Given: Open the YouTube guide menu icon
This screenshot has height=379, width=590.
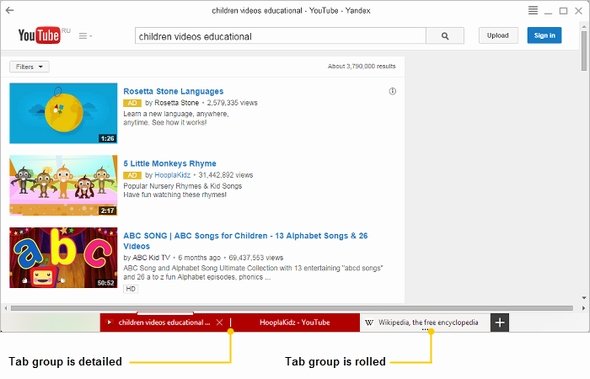Looking at the screenshot, I should (x=85, y=36).
